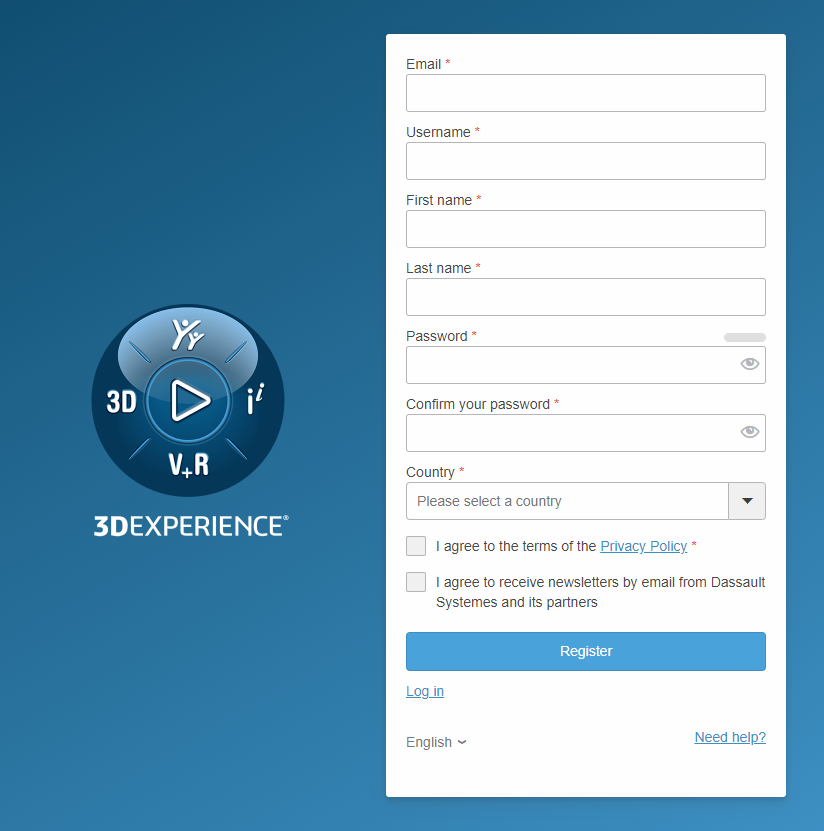
Task: Click the password strength indicator bar
Action: coord(745,338)
